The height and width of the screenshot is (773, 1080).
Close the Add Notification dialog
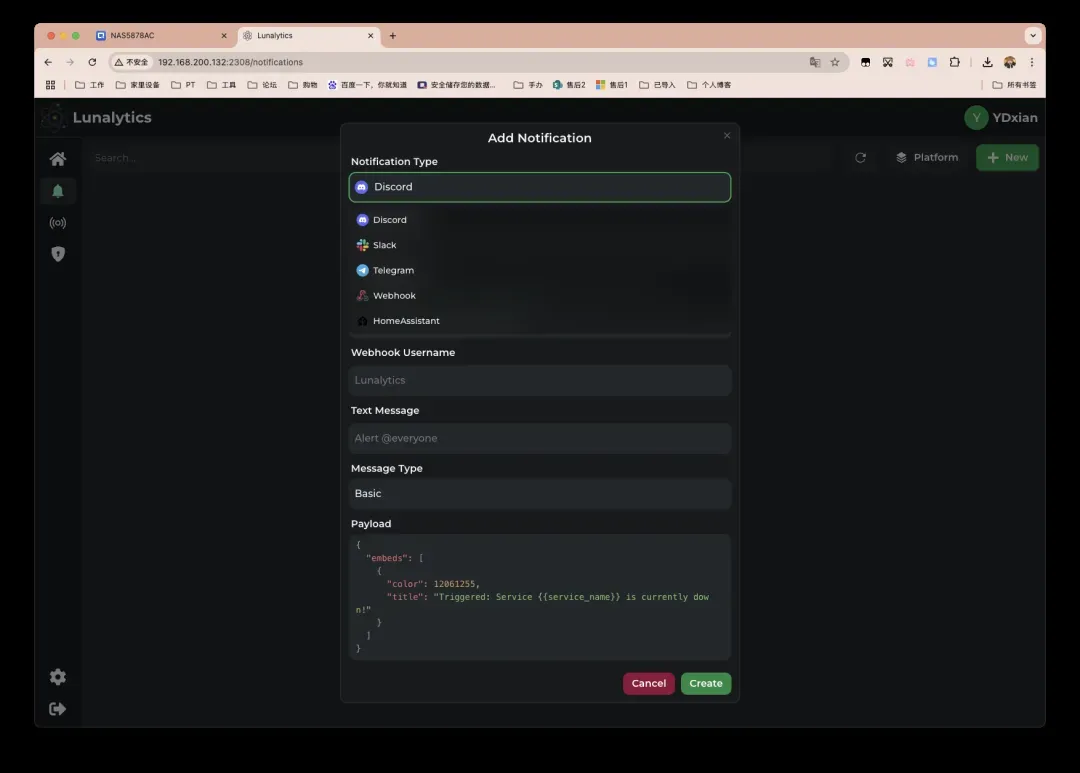[x=727, y=136]
